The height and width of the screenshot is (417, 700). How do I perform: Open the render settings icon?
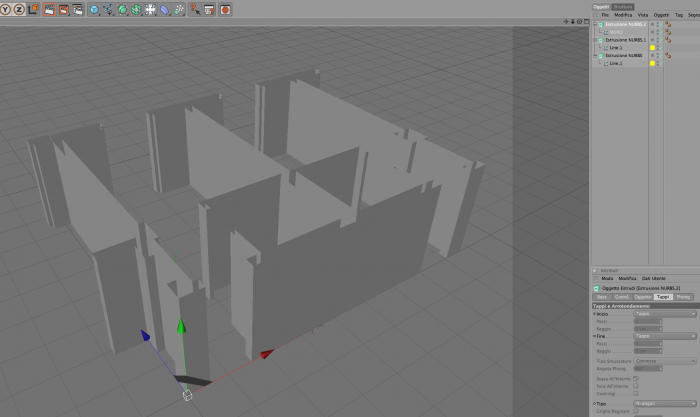[78, 9]
